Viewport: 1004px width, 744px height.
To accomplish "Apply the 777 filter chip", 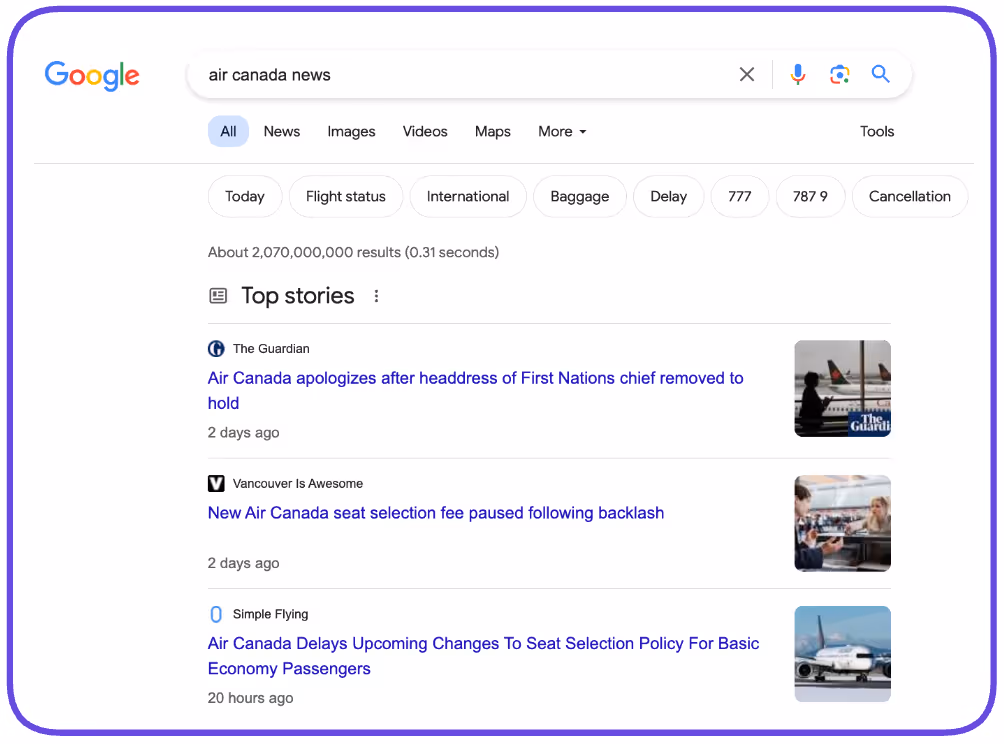I will [x=740, y=197].
